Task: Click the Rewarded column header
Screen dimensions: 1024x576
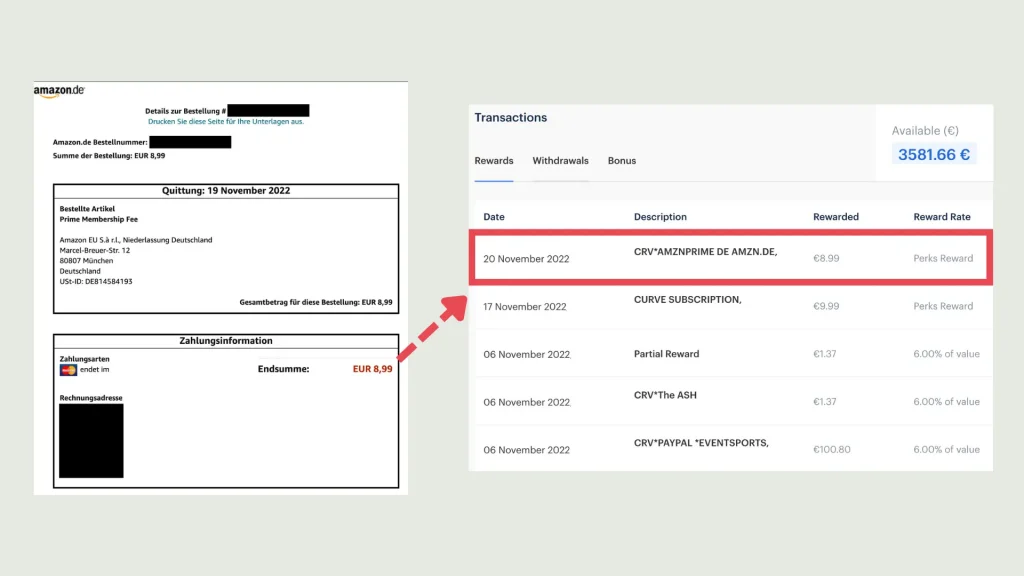Action: (x=836, y=217)
